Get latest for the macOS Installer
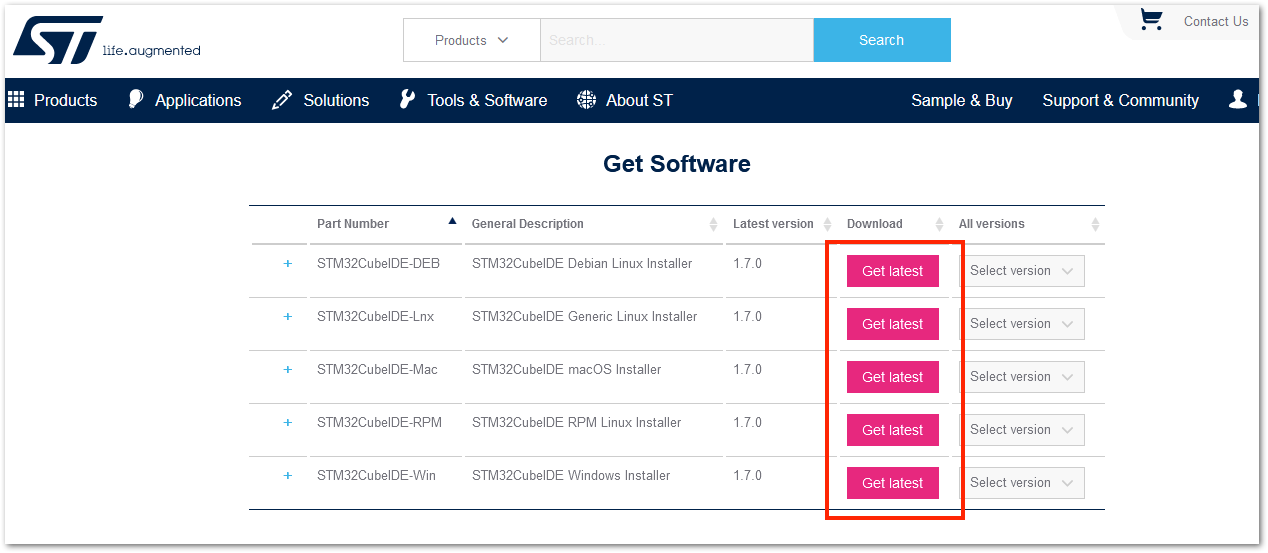 [893, 377]
